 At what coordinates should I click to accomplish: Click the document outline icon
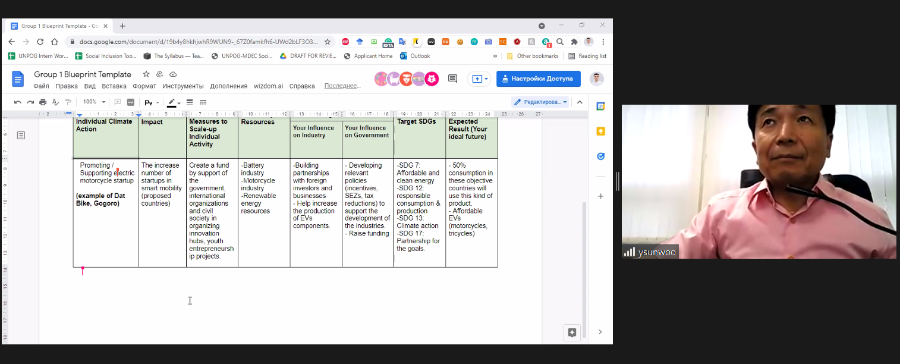[21, 135]
